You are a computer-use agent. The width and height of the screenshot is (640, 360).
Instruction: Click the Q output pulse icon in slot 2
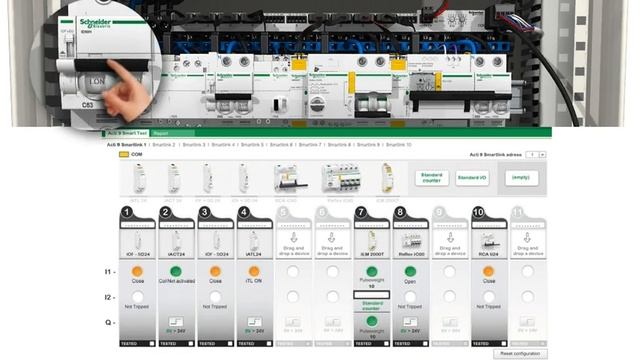click(x=176, y=322)
